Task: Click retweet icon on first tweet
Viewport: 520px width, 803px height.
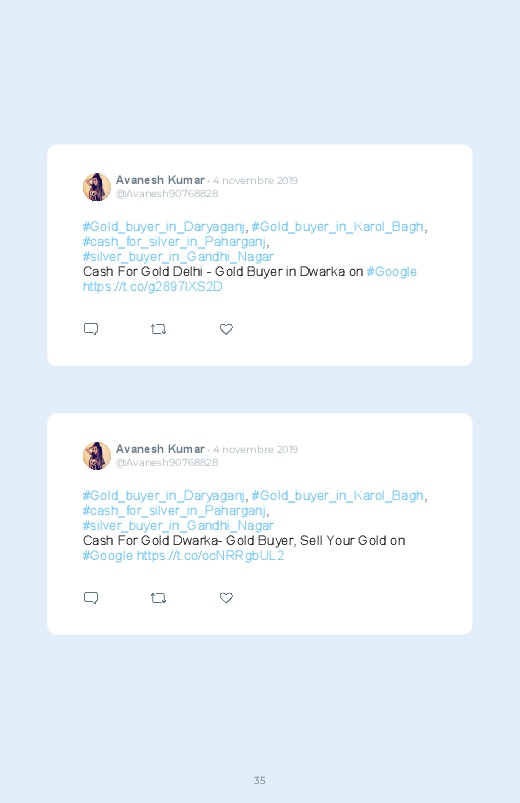Action: pos(158,329)
